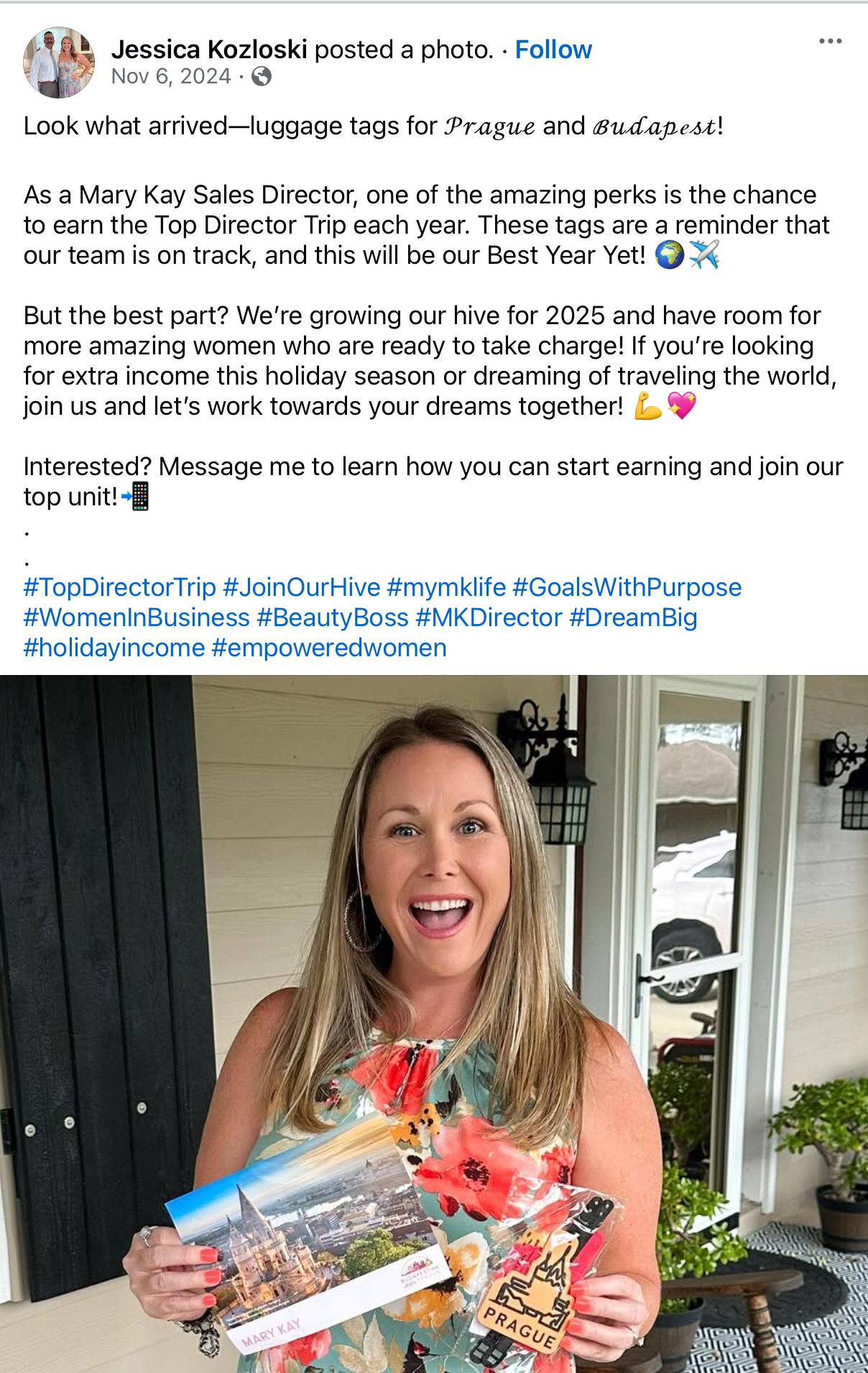The width and height of the screenshot is (868, 1373).
Task: Click the globe and airplane emoji
Action: coord(688,254)
